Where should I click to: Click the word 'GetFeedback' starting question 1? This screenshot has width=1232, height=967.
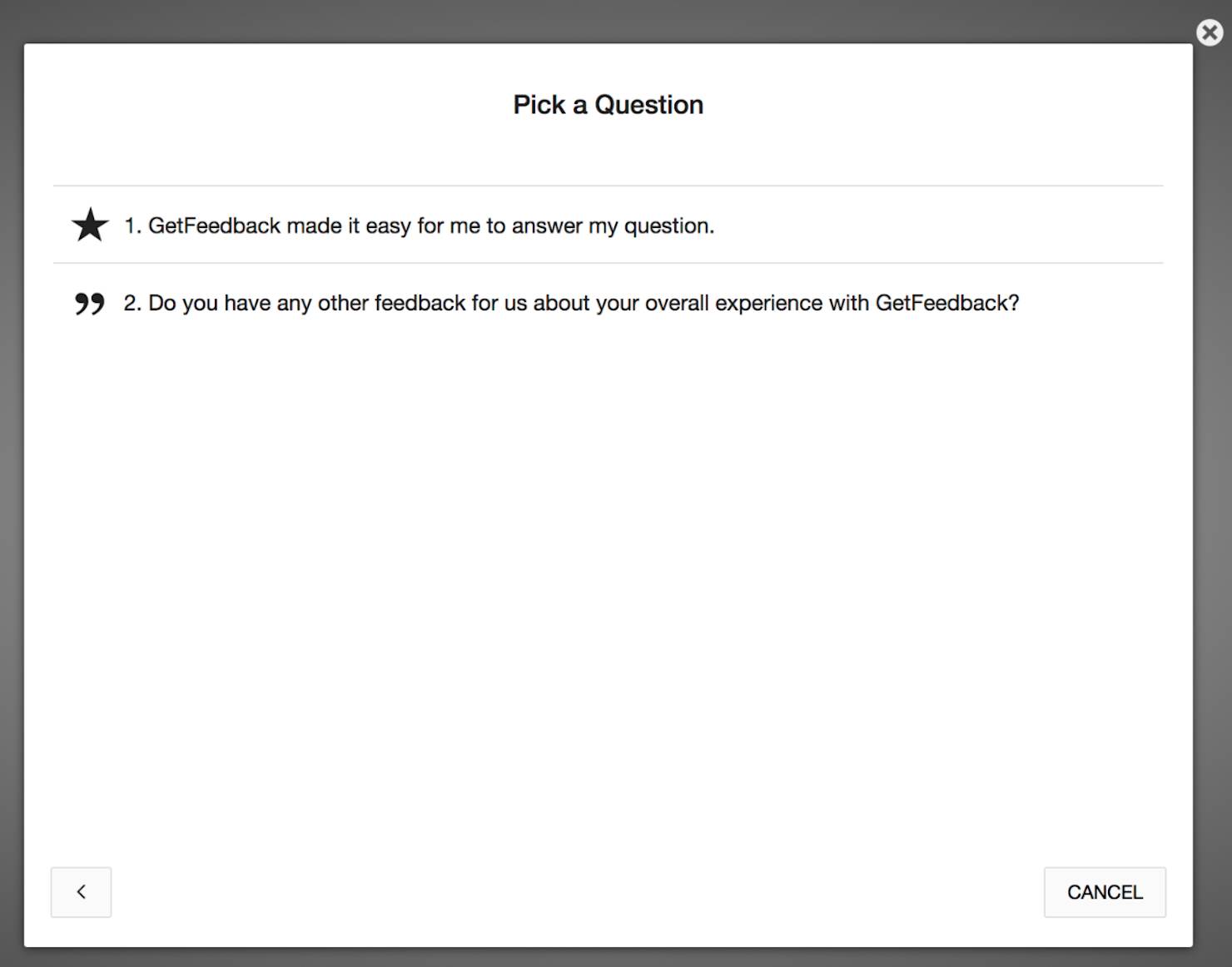coord(214,226)
